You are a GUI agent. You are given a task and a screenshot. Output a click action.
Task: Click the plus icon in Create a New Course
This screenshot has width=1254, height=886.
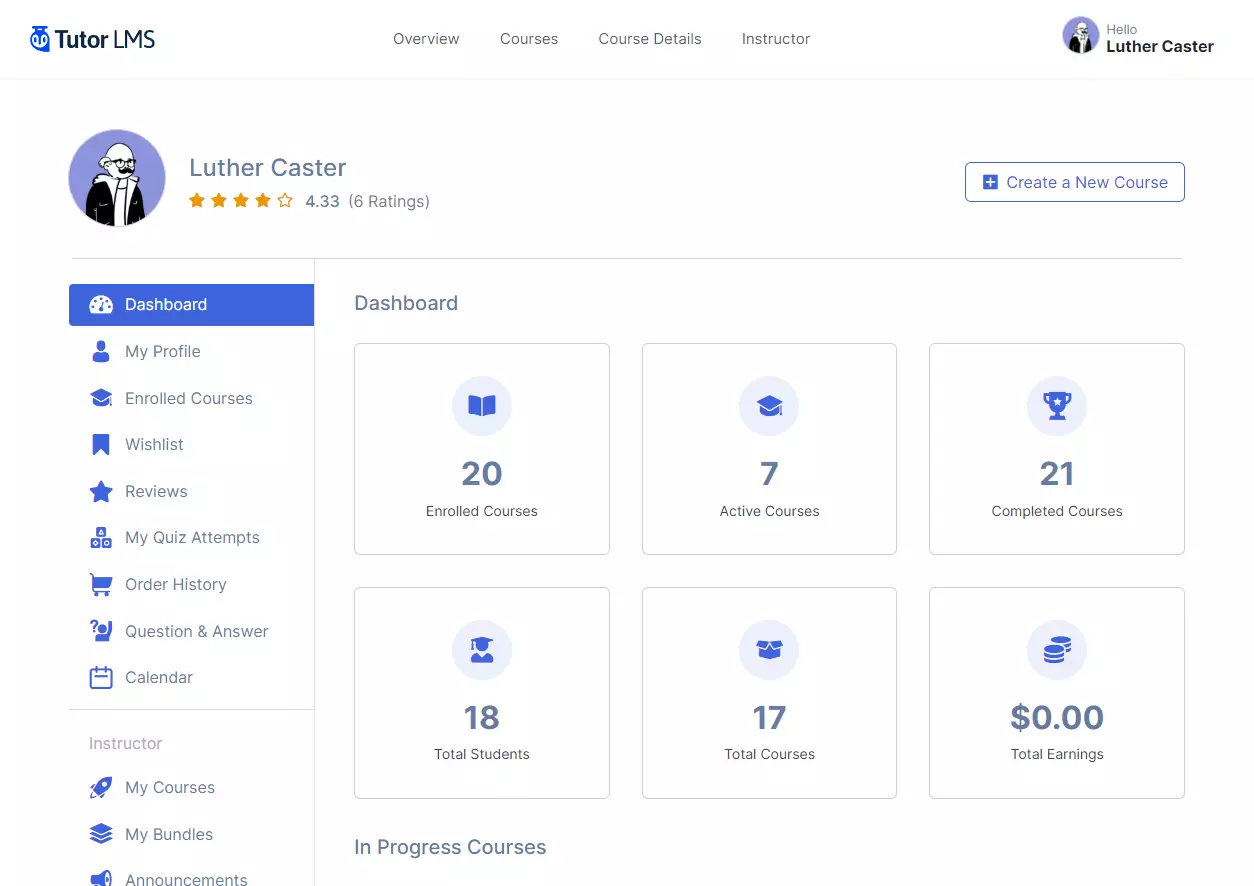990,182
